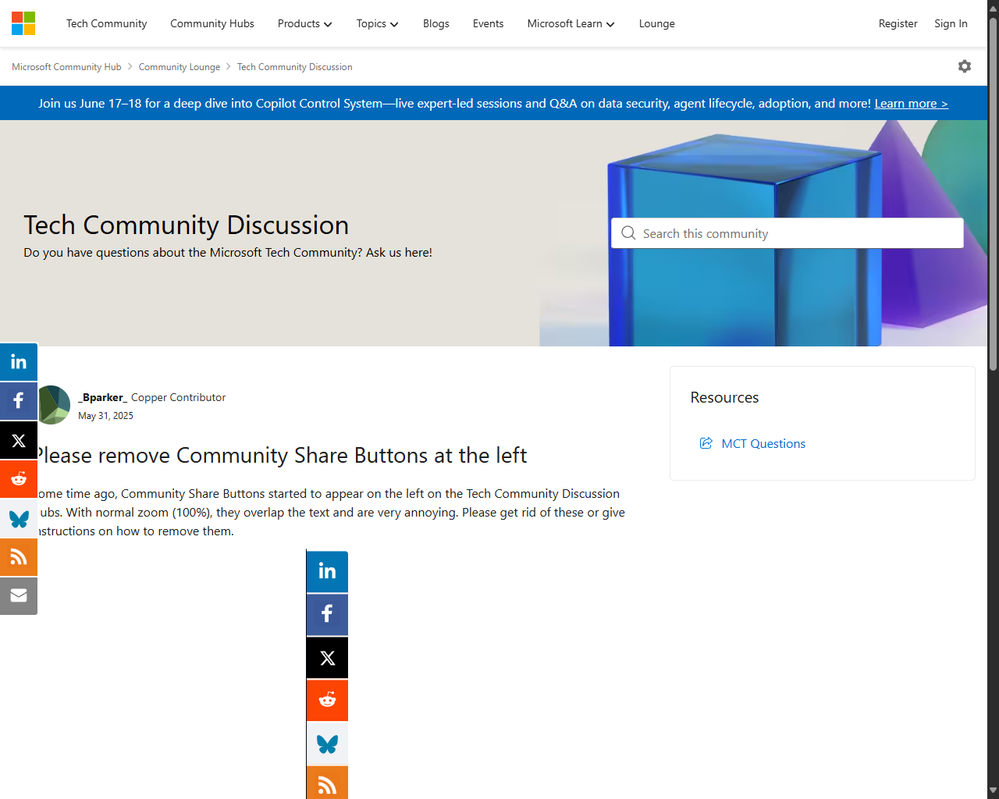Open _Bparker_ author profile link
Image resolution: width=999 pixels, height=799 pixels.
(x=103, y=397)
